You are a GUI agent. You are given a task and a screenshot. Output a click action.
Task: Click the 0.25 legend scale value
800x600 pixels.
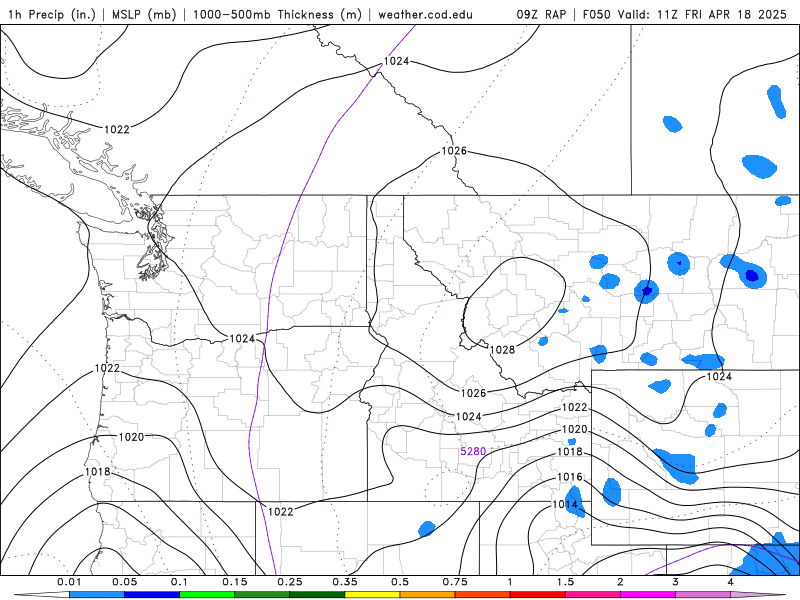coord(290,582)
